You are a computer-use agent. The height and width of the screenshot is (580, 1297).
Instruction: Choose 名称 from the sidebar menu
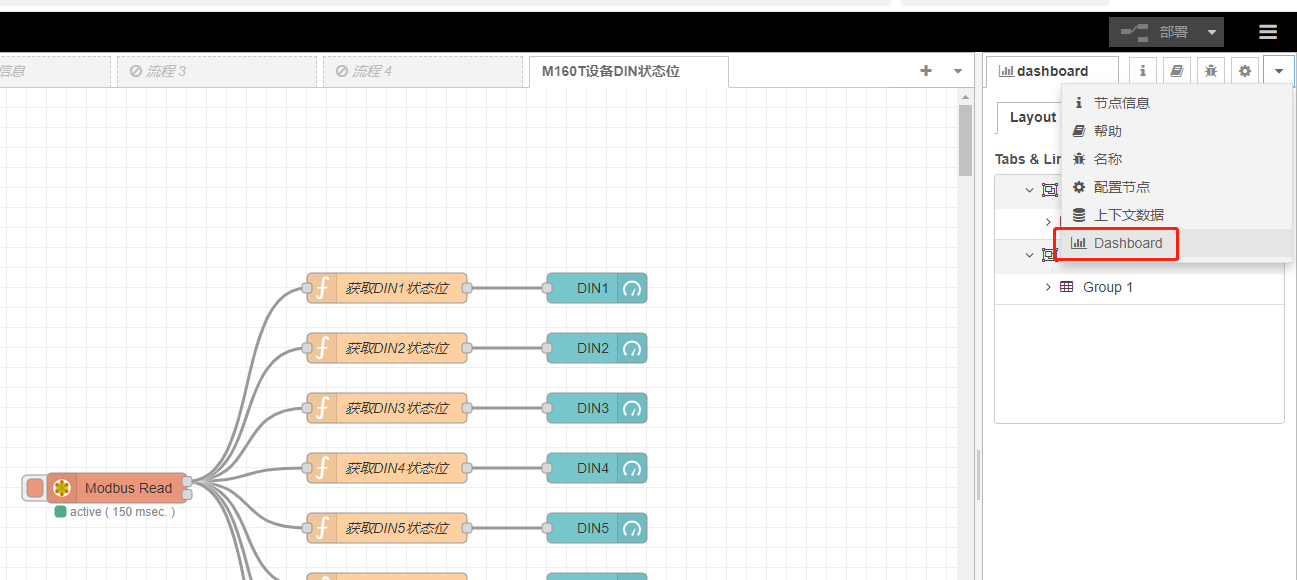click(1176, 159)
